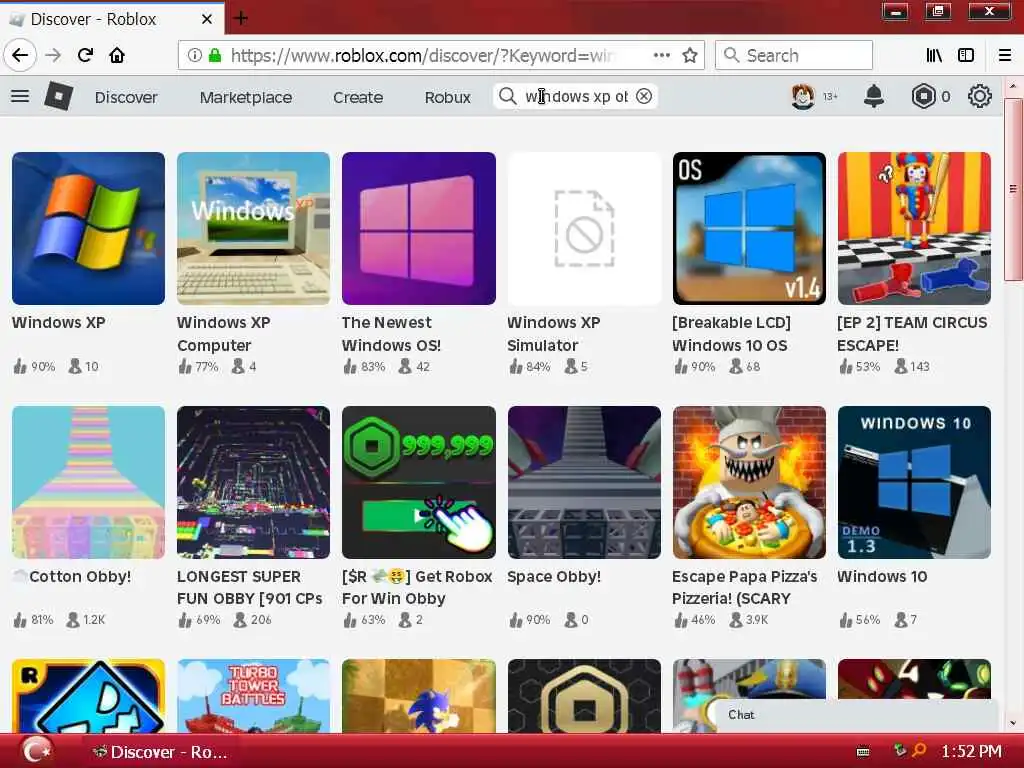The height and width of the screenshot is (768, 1024).
Task: Click the browser URL address field
Action: pyautogui.click(x=421, y=56)
